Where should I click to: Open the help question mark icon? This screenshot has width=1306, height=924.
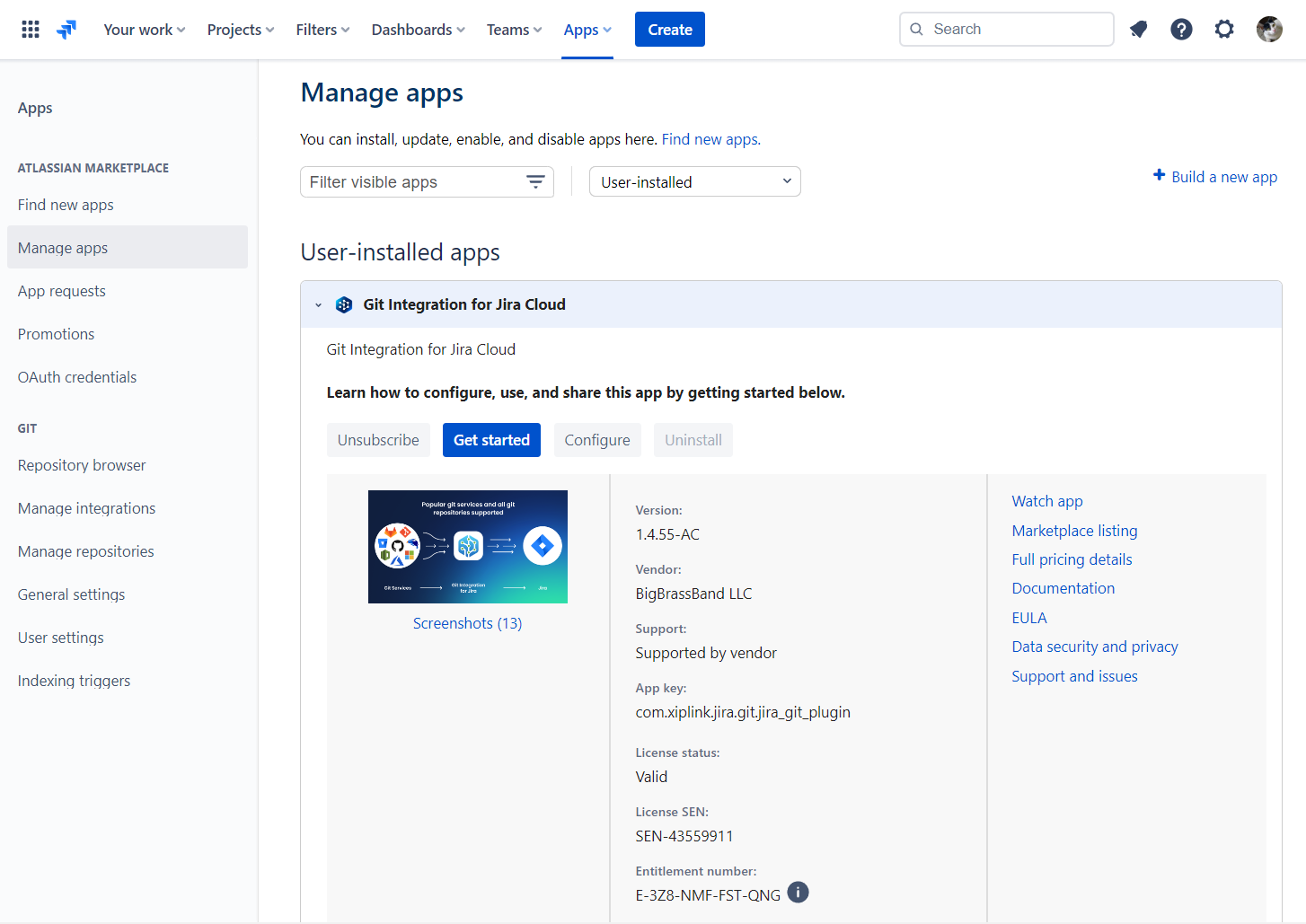coord(1182,30)
